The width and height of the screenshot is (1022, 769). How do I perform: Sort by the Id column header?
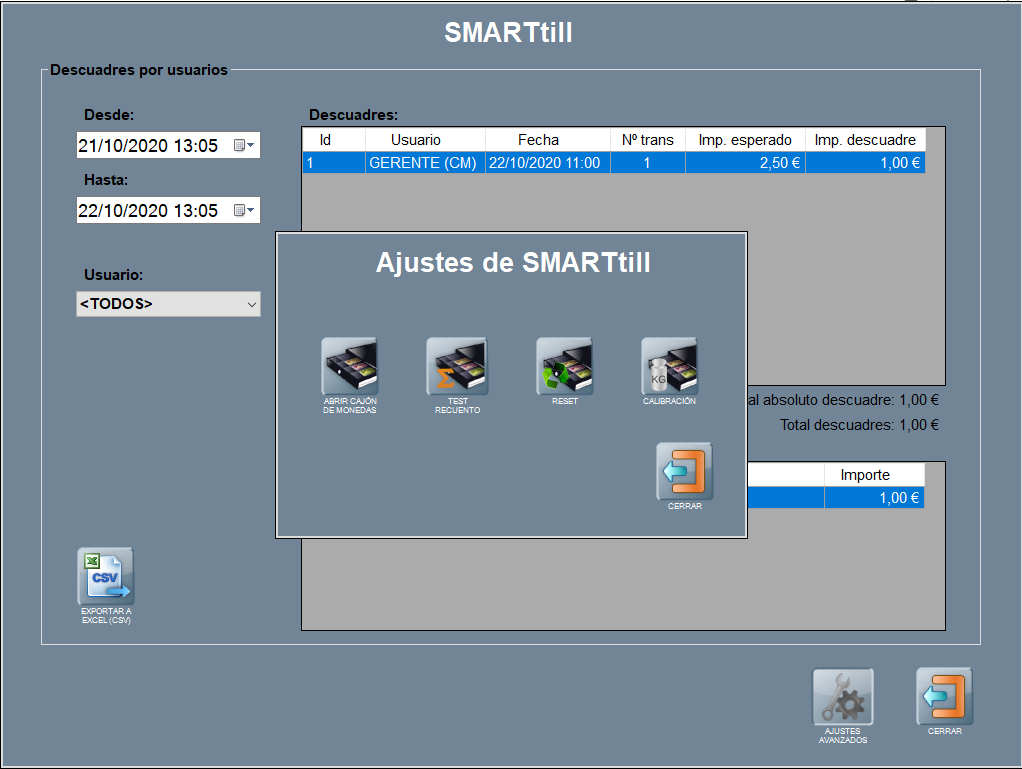click(325, 140)
